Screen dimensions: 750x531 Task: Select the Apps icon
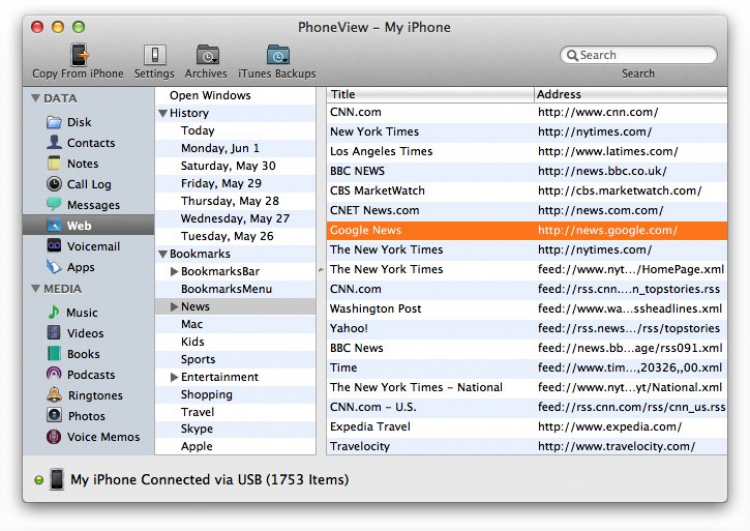54,266
